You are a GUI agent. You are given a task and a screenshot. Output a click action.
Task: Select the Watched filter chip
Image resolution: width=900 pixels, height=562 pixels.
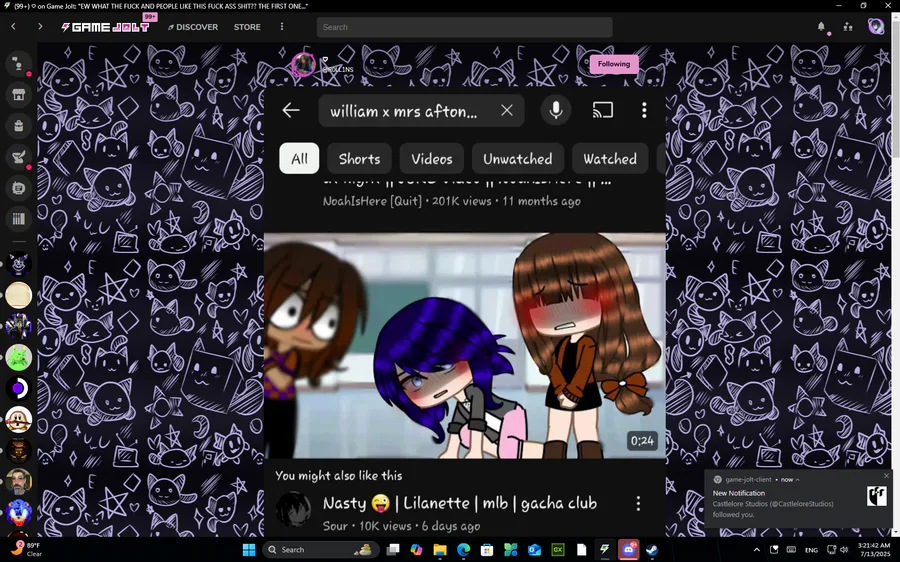610,158
